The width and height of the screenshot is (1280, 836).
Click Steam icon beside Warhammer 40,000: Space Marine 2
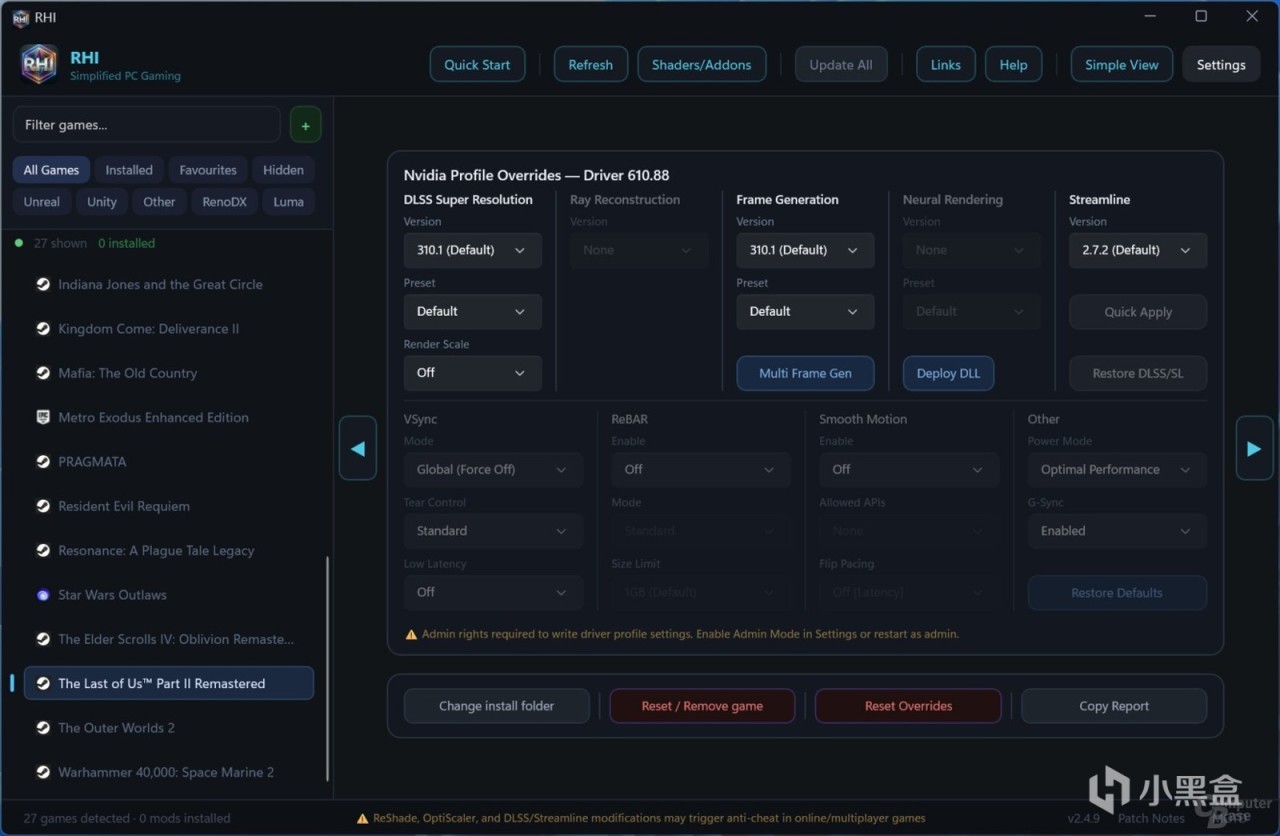click(43, 772)
